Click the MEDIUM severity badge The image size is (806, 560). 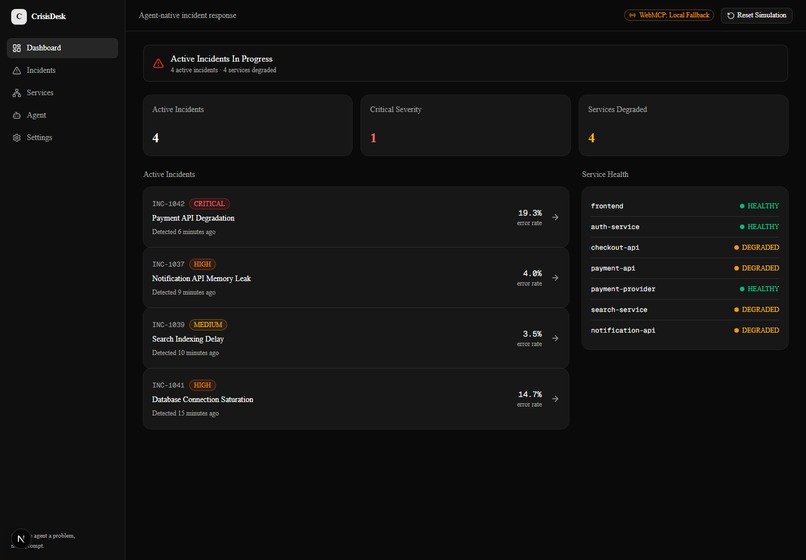pos(208,324)
